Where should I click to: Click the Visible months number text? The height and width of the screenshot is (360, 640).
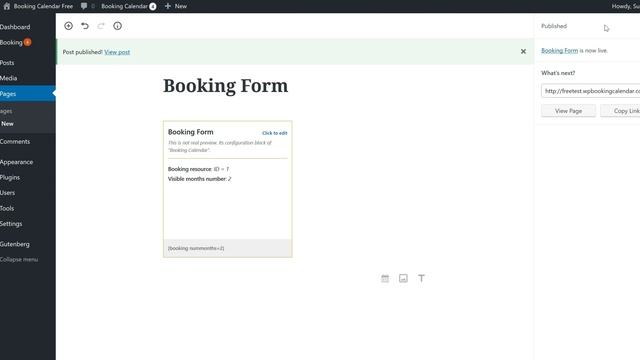point(200,179)
